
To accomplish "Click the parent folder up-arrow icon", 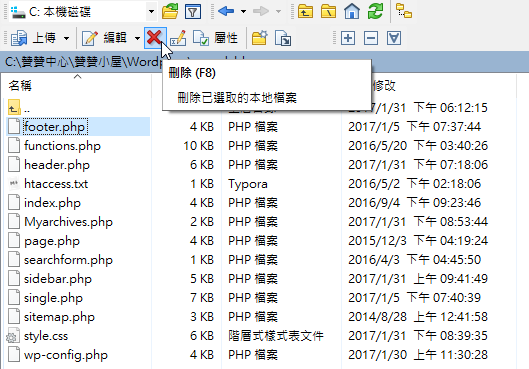I will click(x=14, y=107).
